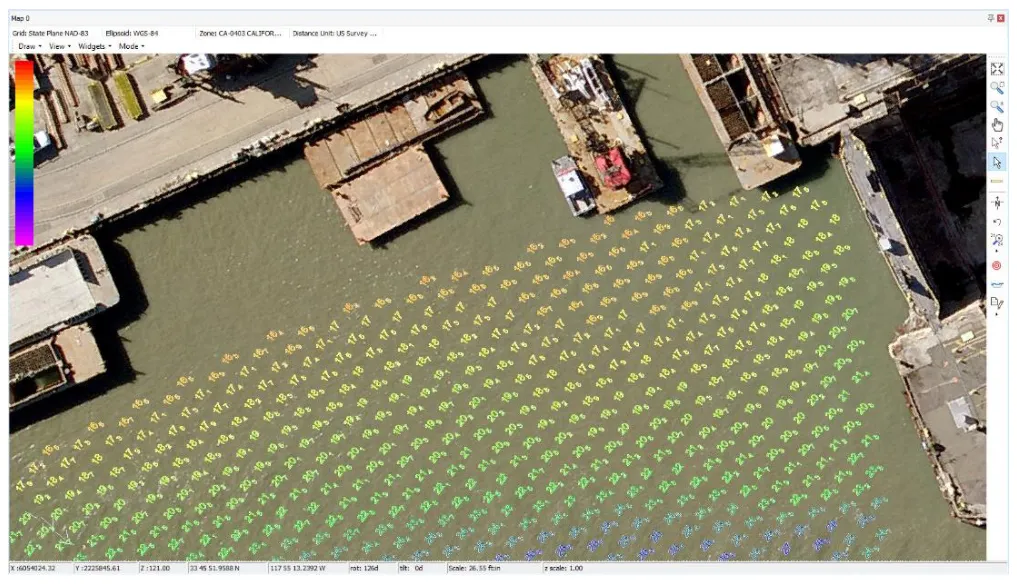1017x584 pixels.
Task: Open the View dropdown menu
Action: point(60,46)
